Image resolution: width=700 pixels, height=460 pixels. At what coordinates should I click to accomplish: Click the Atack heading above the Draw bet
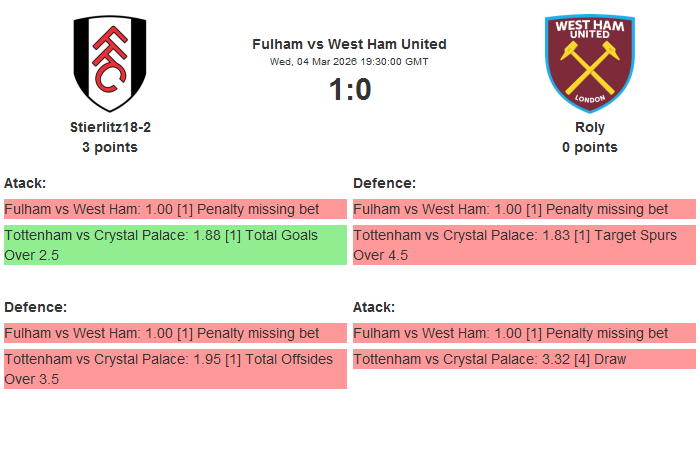tap(374, 307)
